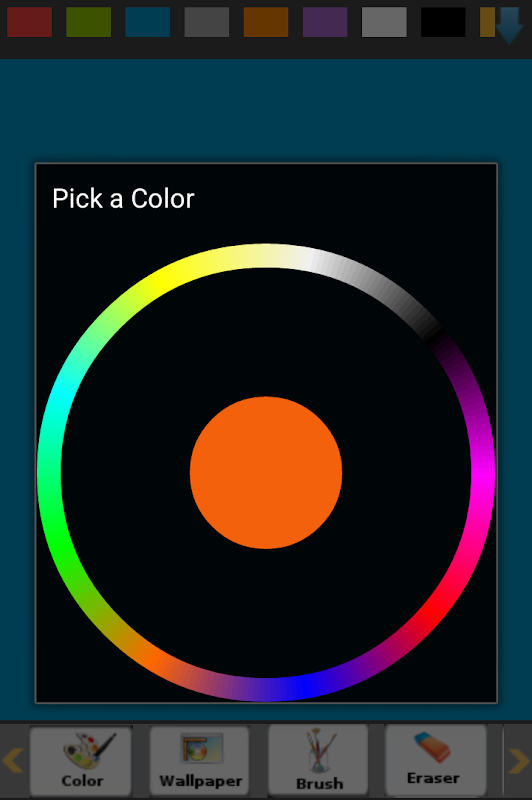Pick the dark red swatch

click(x=30, y=22)
